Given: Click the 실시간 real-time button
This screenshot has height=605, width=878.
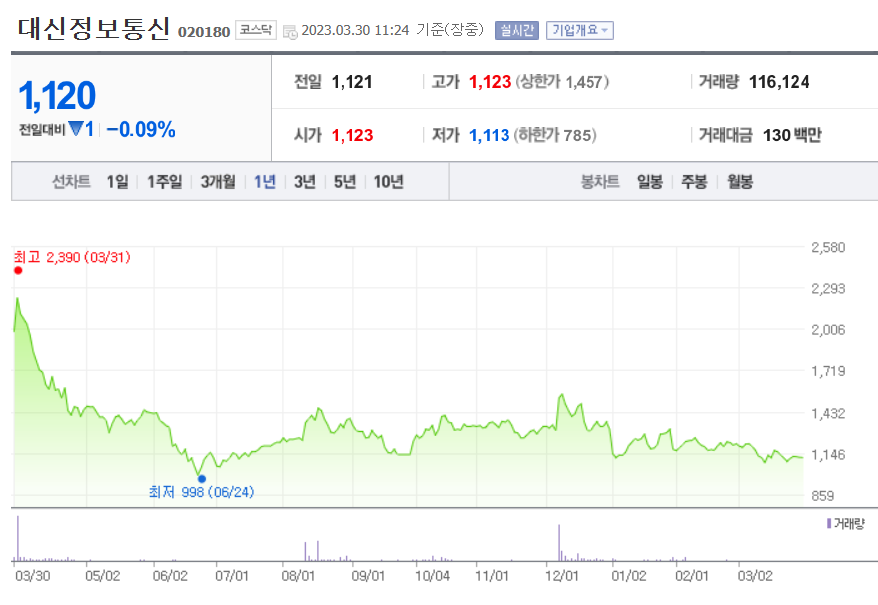Looking at the screenshot, I should pyautogui.click(x=516, y=30).
